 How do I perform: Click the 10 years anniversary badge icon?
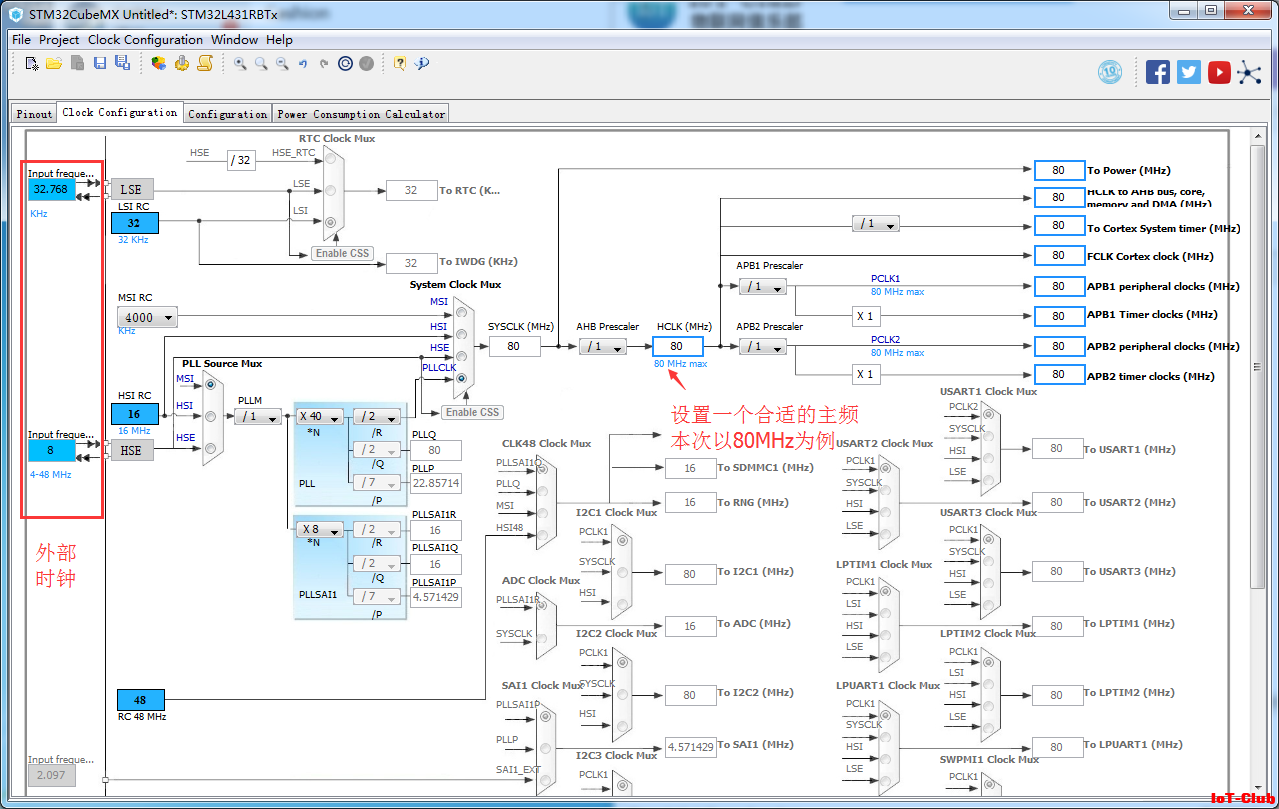pyautogui.click(x=1110, y=71)
